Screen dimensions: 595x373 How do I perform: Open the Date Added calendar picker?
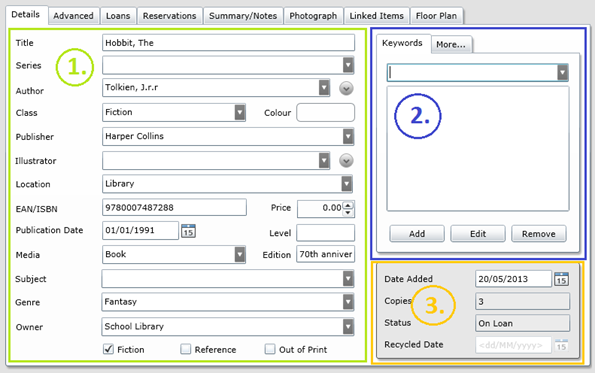pyautogui.click(x=561, y=279)
